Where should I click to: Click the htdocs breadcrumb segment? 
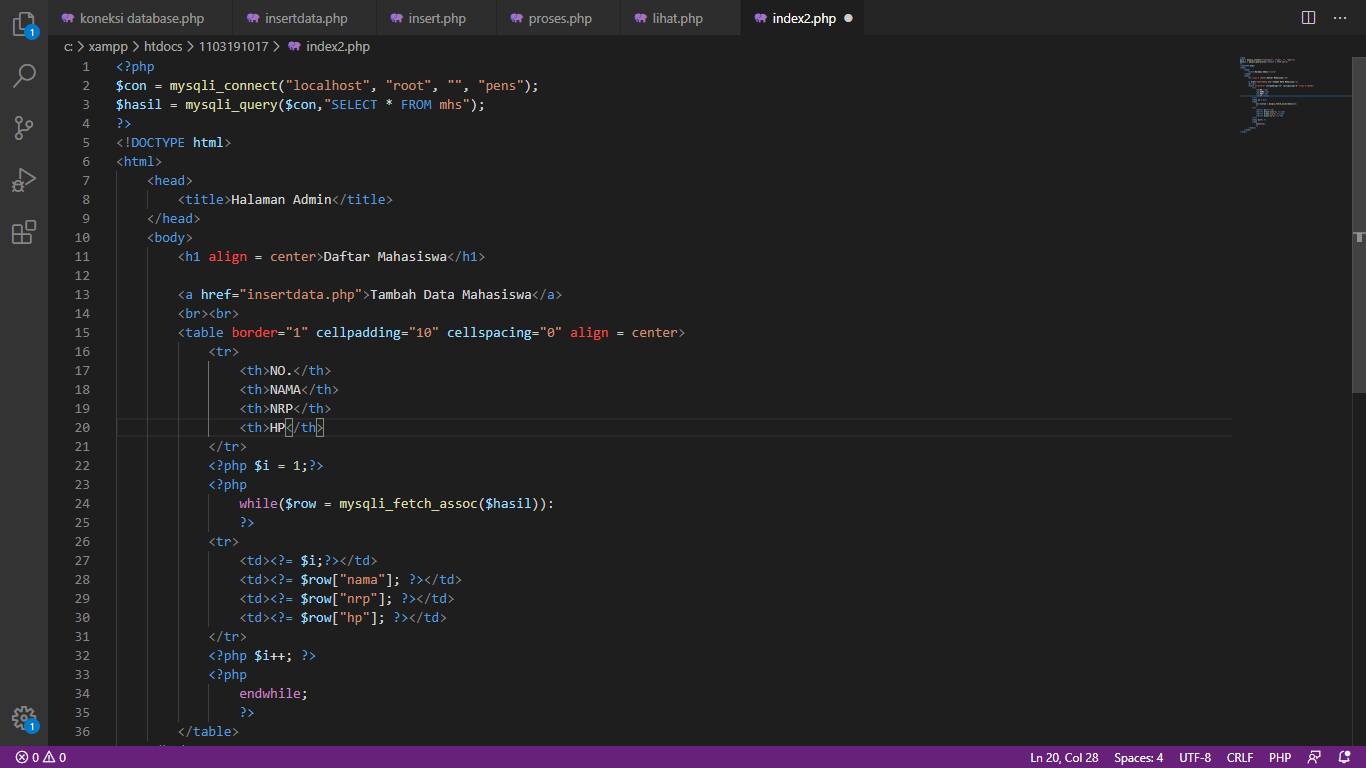tap(164, 46)
